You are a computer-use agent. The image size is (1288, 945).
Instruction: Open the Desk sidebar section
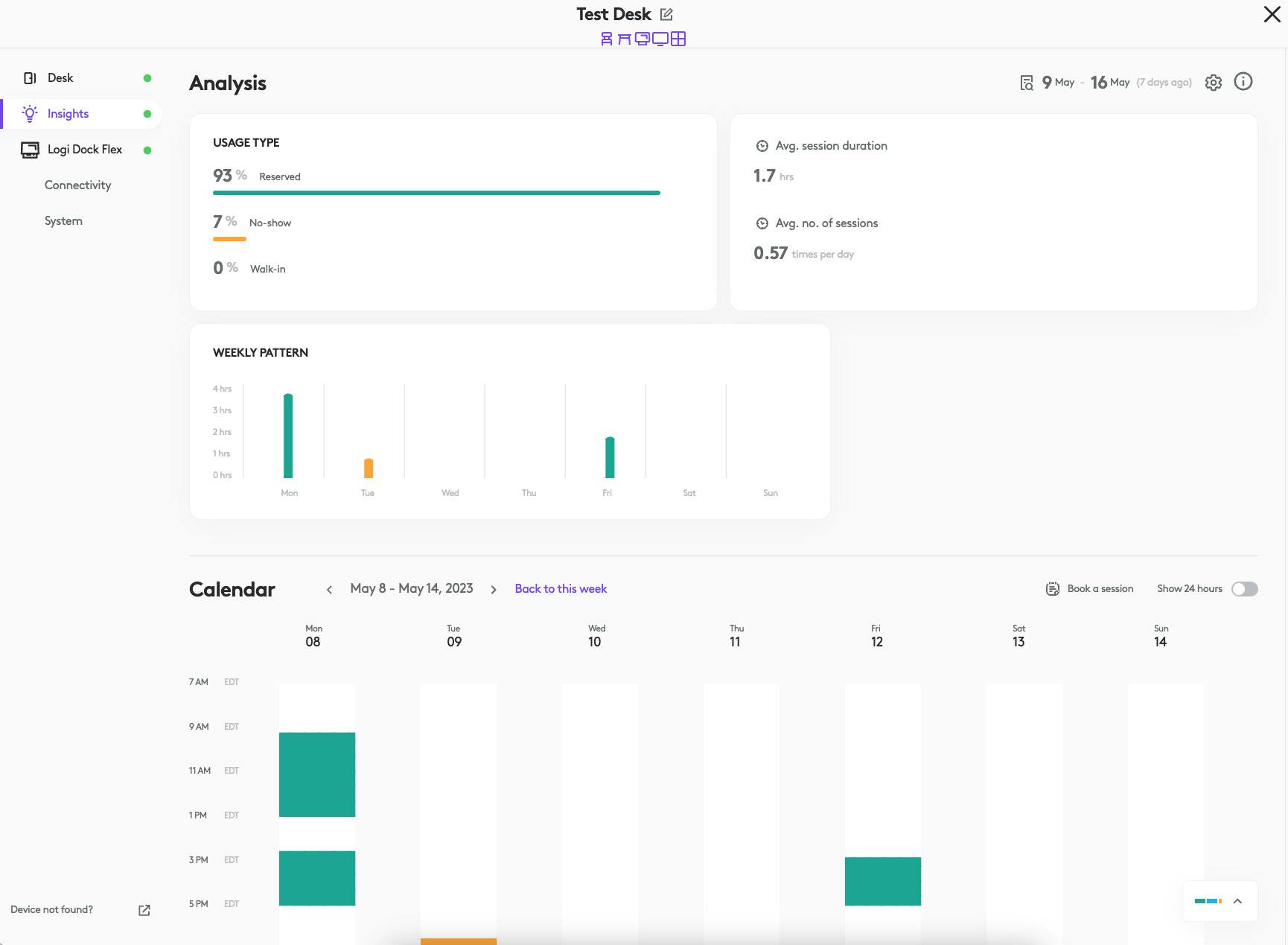[82, 77]
